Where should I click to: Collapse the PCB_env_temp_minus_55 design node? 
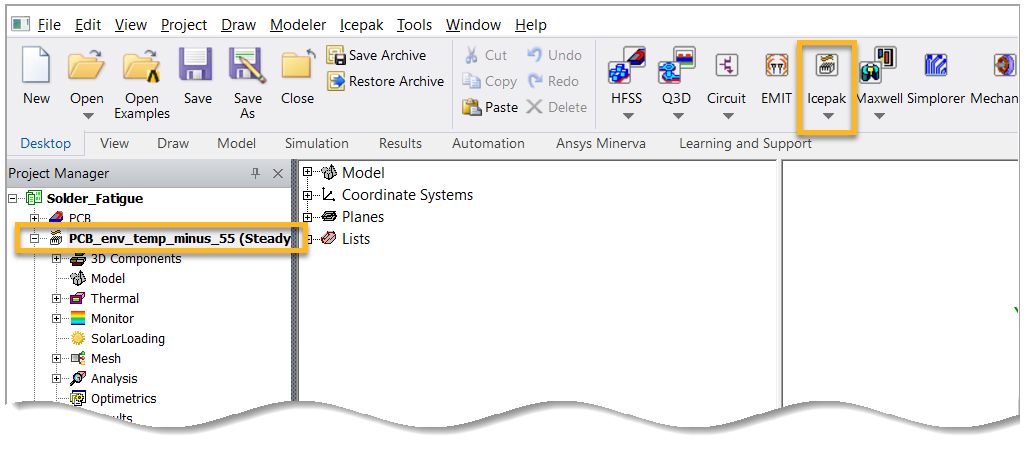click(35, 239)
